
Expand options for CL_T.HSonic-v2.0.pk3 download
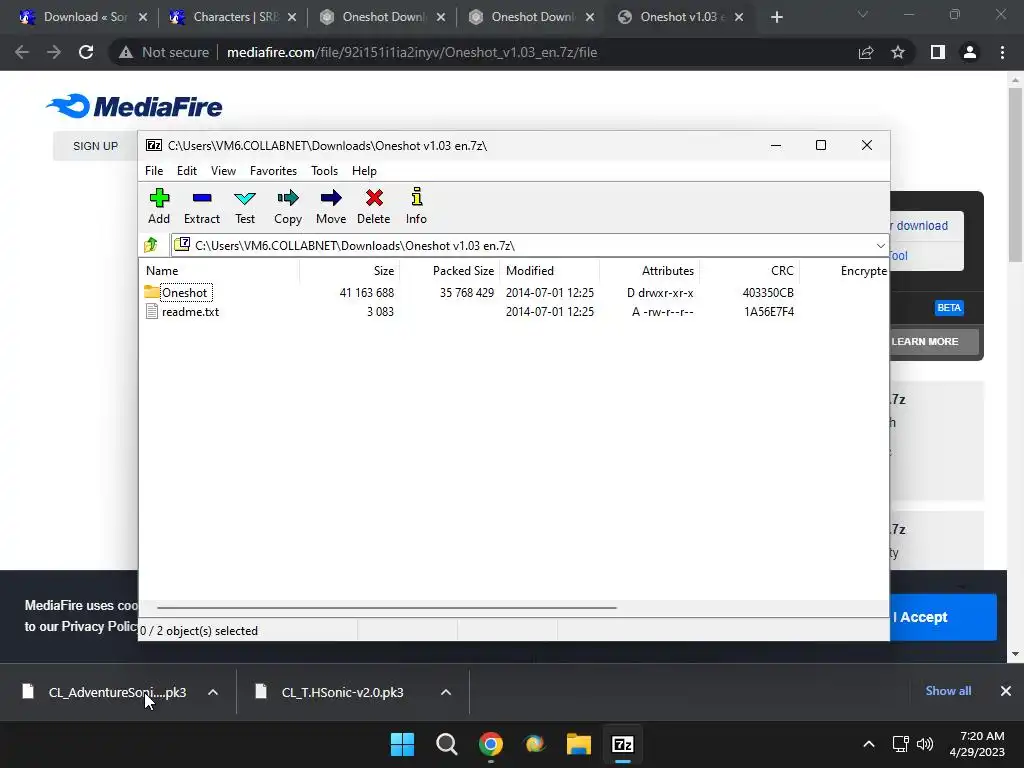click(446, 692)
